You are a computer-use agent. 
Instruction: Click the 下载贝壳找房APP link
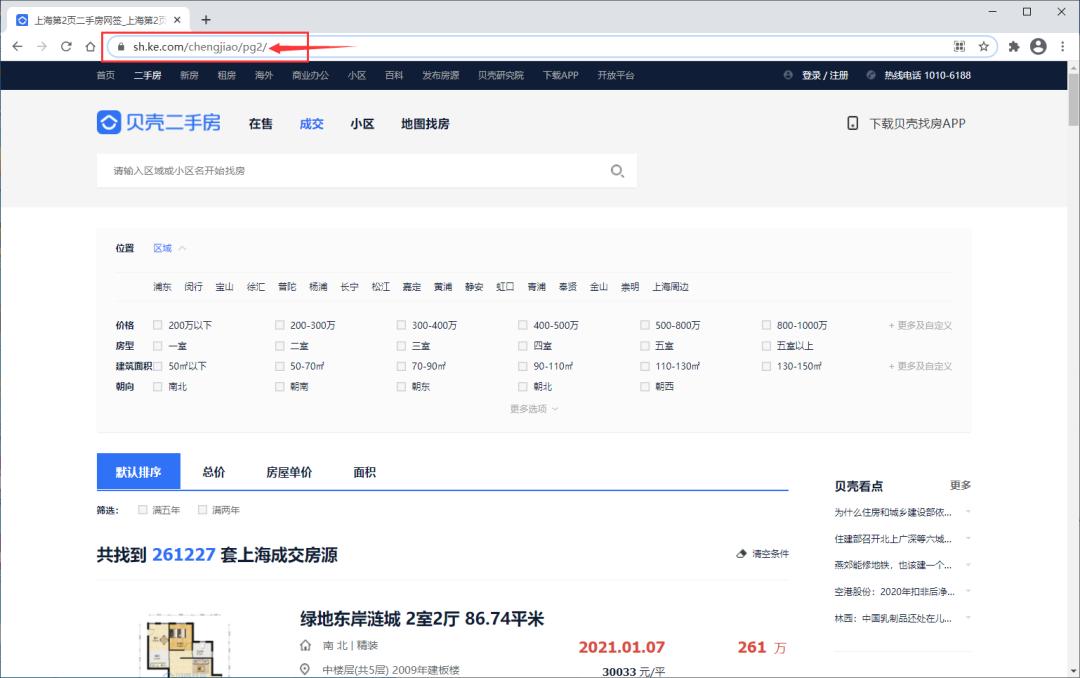(x=917, y=123)
